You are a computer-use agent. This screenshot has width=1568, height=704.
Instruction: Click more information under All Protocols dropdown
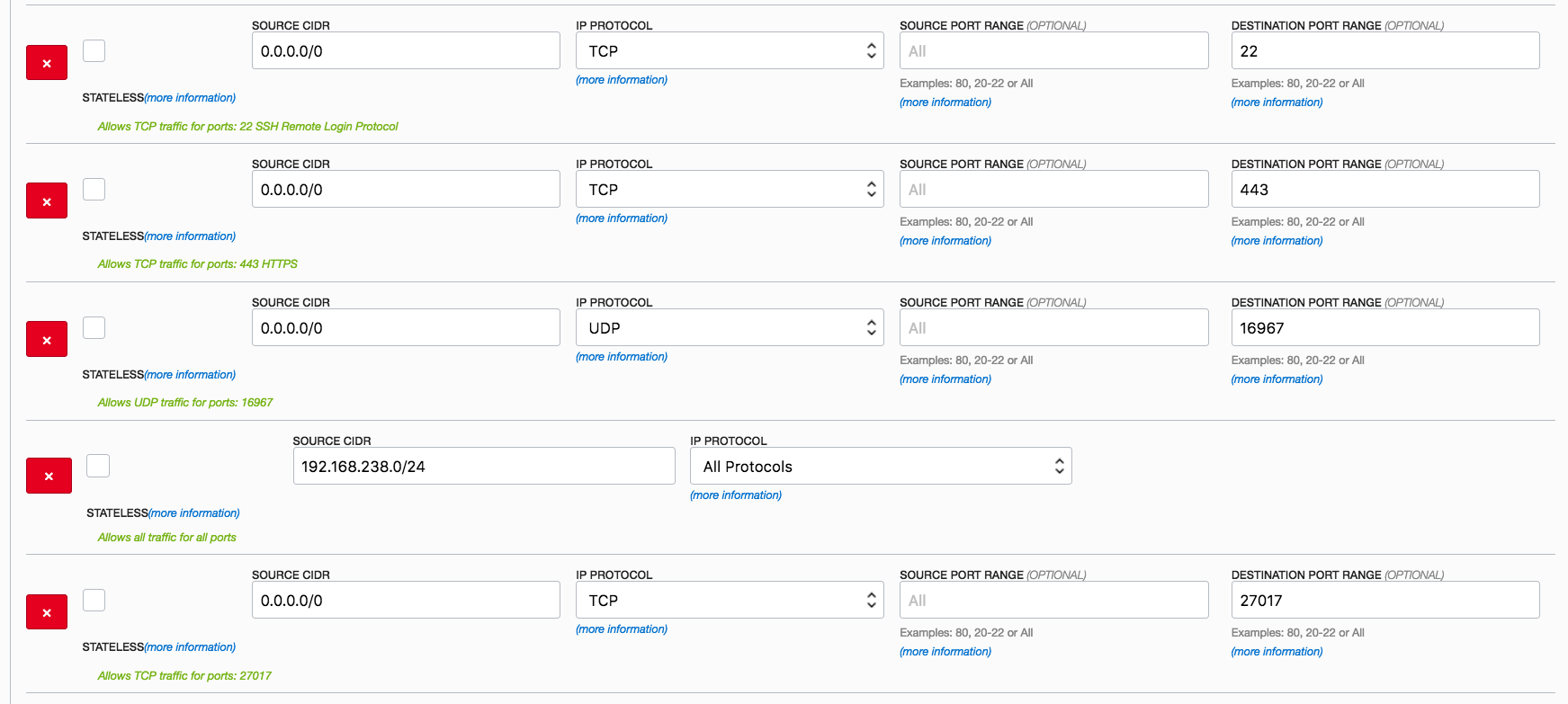[x=736, y=495]
